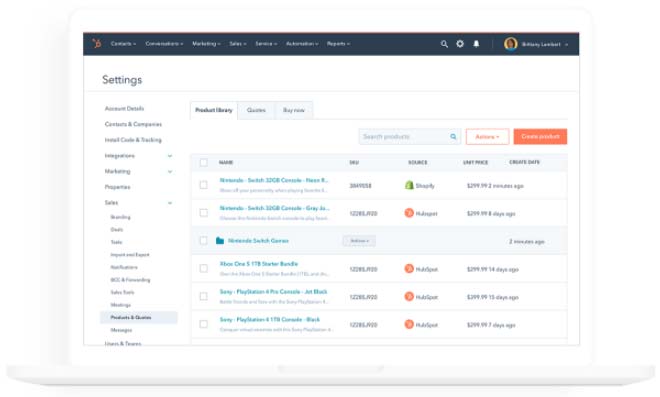The image size is (660, 397).
Task: Sort by the SOURCE column header
Action: (x=418, y=163)
